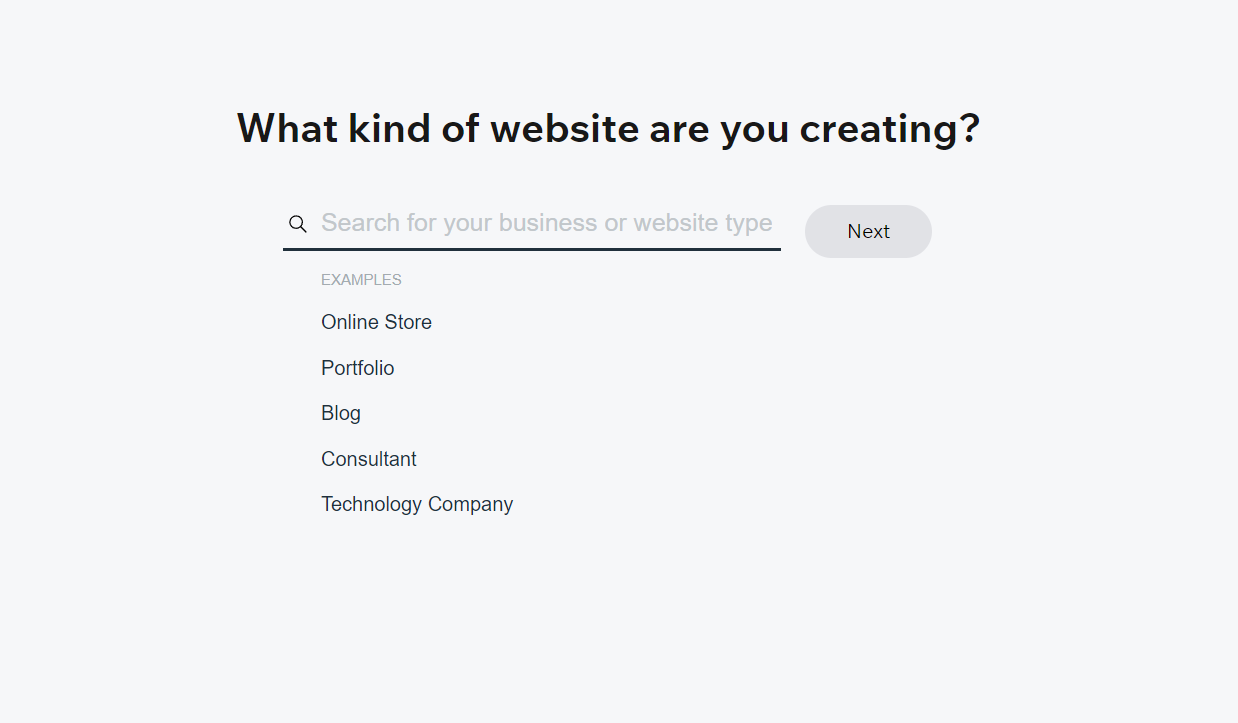Click the EXAMPLES label above the list

[361, 280]
